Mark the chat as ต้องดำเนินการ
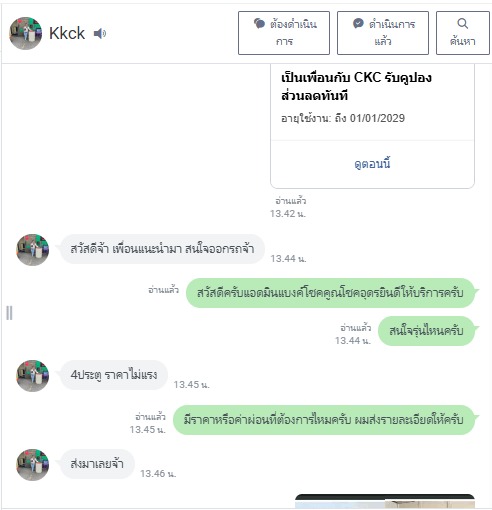 [x=284, y=33]
